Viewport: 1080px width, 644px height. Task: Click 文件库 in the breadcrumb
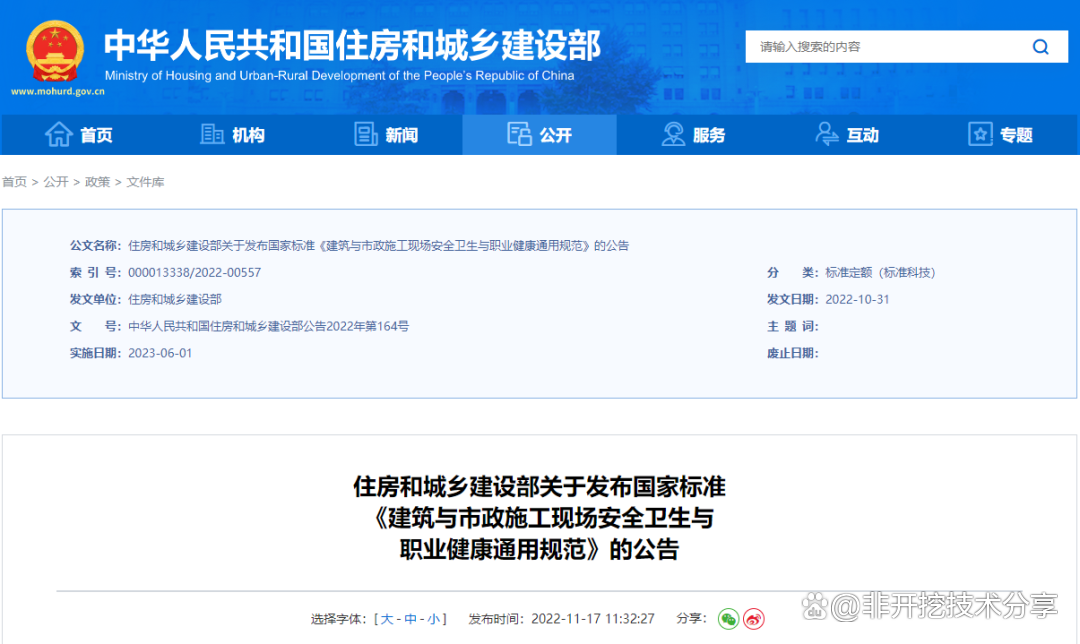coord(145,182)
